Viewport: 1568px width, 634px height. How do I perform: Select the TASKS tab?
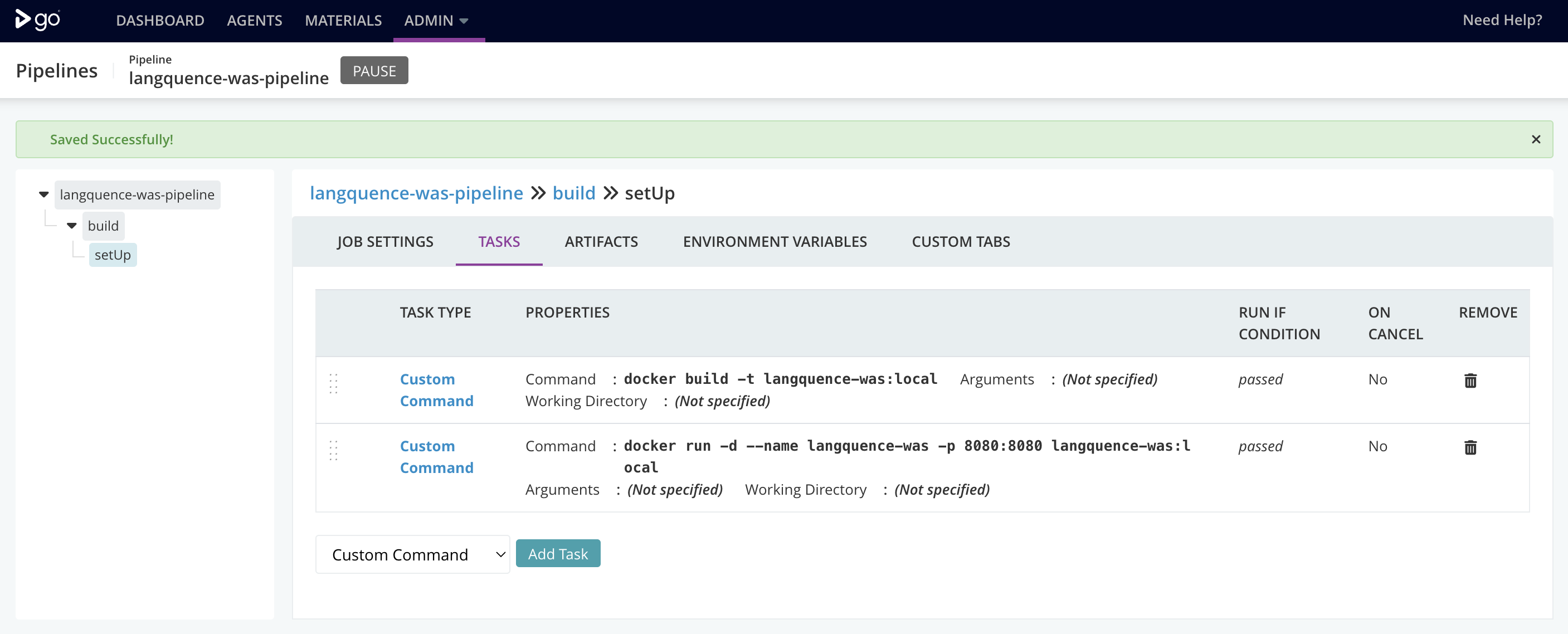pos(499,242)
